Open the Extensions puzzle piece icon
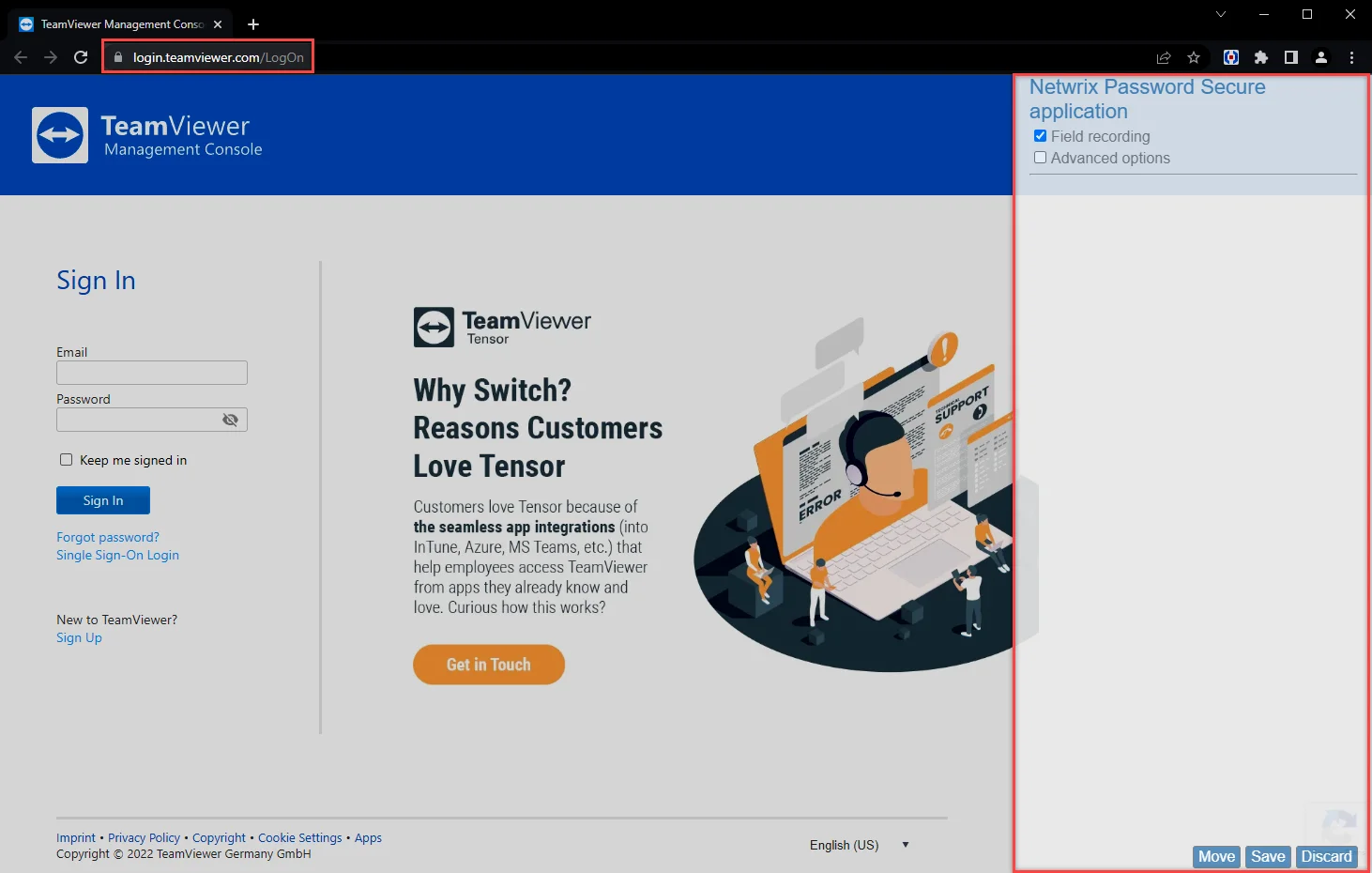1372x873 pixels. pyautogui.click(x=1261, y=57)
